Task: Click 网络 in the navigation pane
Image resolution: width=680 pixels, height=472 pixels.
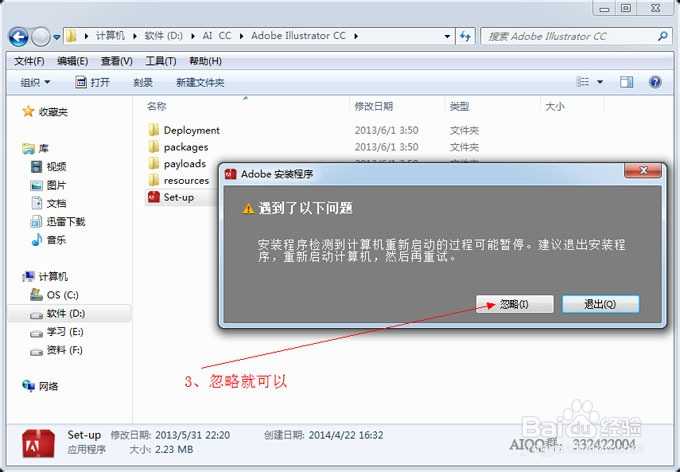Action: pos(40,386)
